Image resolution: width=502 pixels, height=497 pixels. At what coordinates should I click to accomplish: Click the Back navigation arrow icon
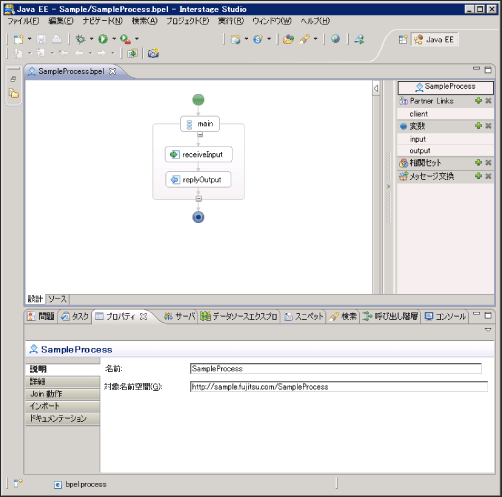pyautogui.click(x=79, y=53)
